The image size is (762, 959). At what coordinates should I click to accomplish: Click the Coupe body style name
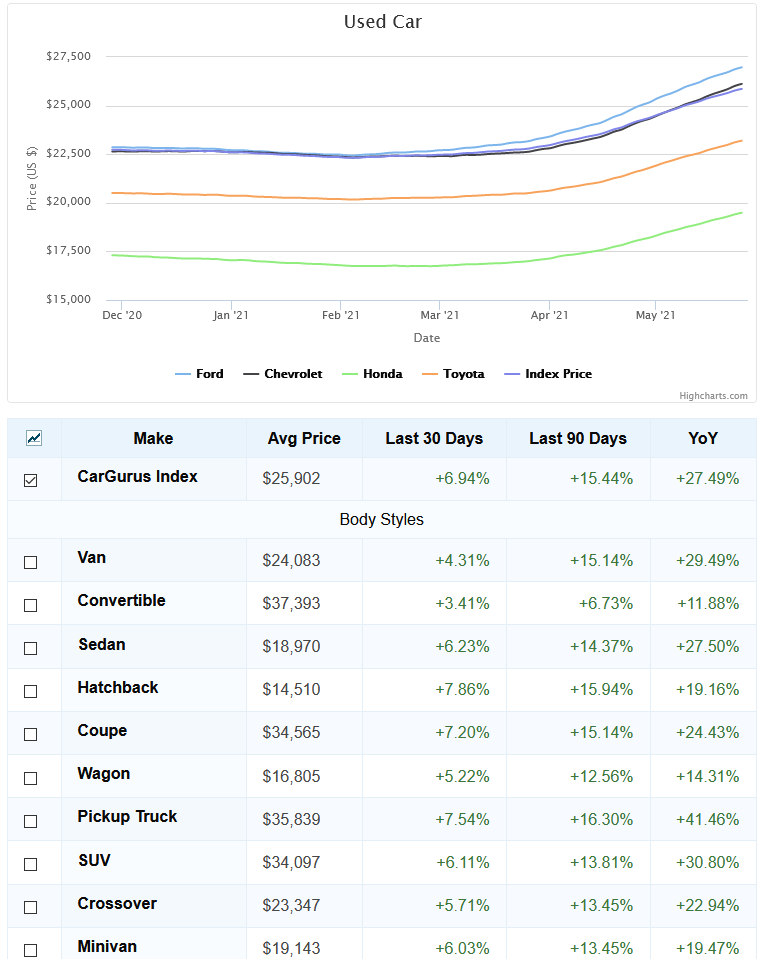102,730
